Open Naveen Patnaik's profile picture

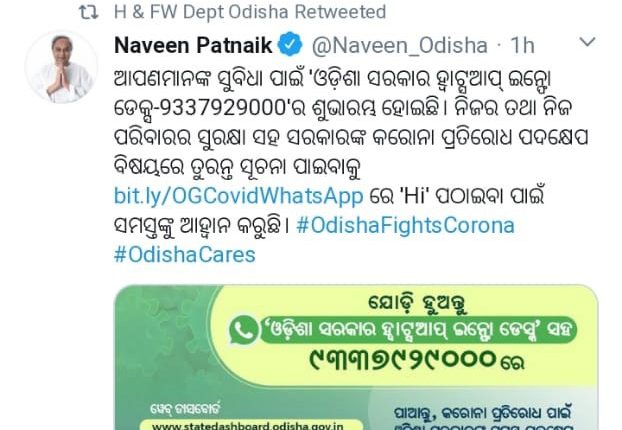pos(61,67)
